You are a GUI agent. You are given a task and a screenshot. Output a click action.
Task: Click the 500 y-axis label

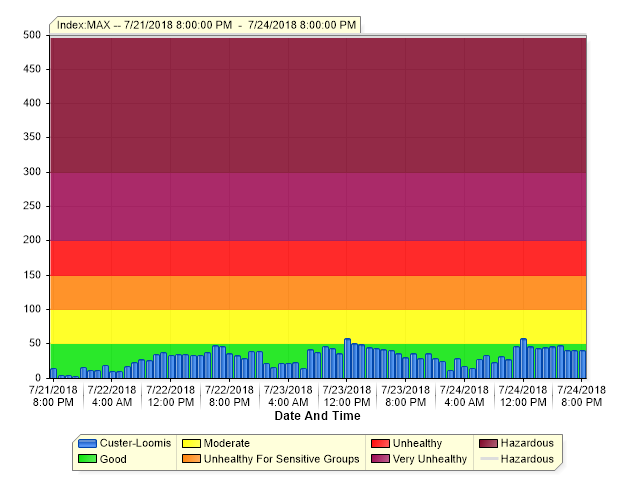pos(32,35)
